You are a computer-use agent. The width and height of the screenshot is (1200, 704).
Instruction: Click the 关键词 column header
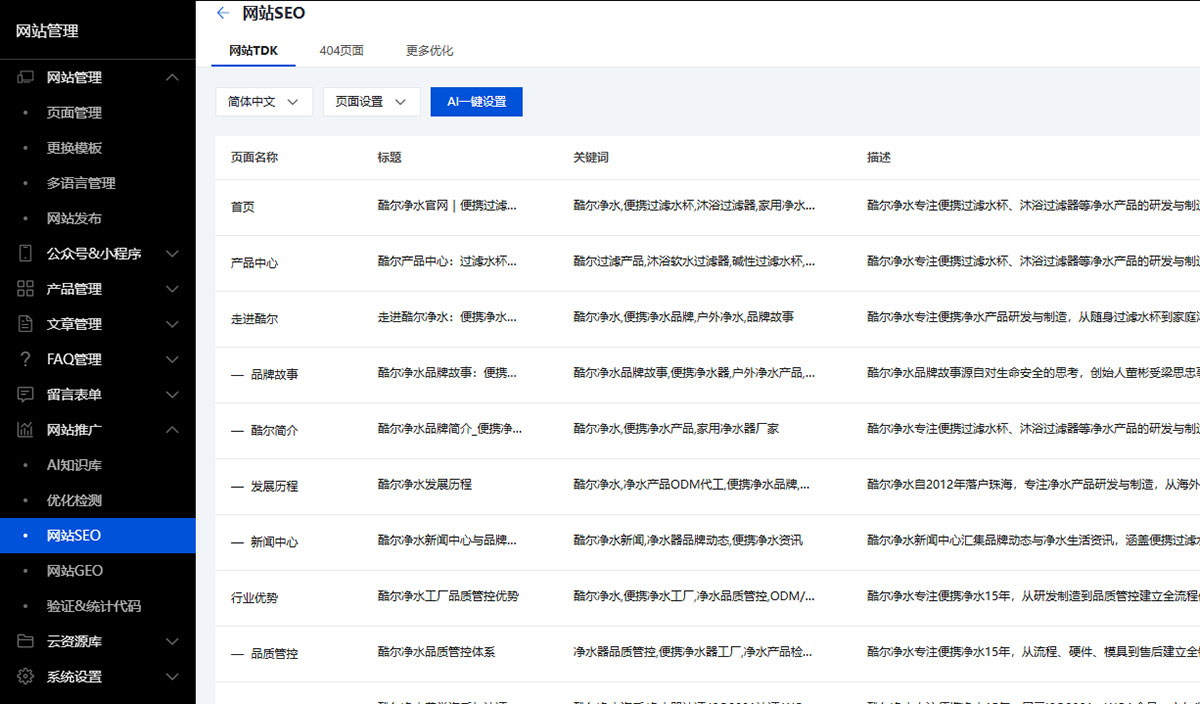[591, 158]
